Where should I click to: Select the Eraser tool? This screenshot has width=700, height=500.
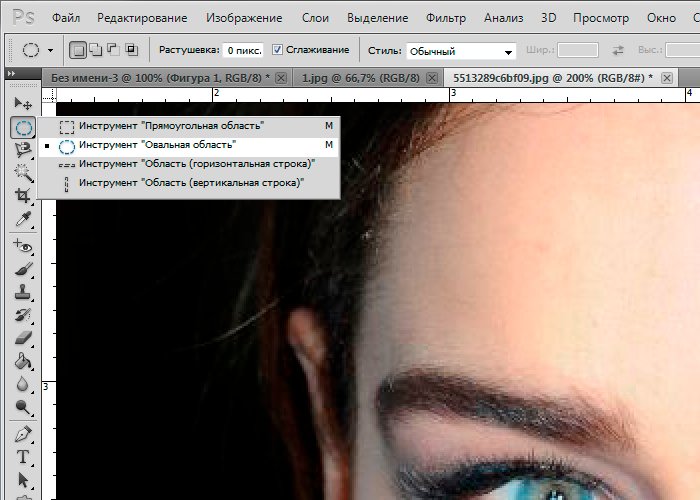point(23,338)
